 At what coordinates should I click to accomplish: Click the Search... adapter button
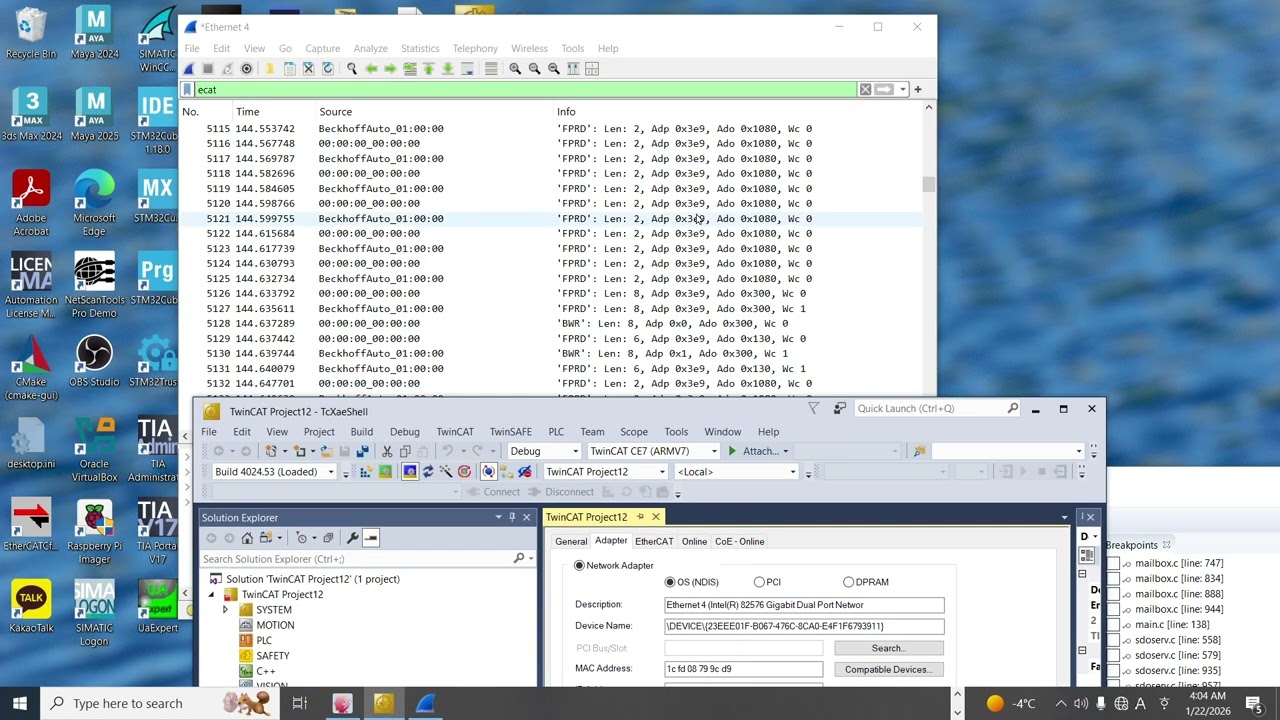[x=888, y=648]
